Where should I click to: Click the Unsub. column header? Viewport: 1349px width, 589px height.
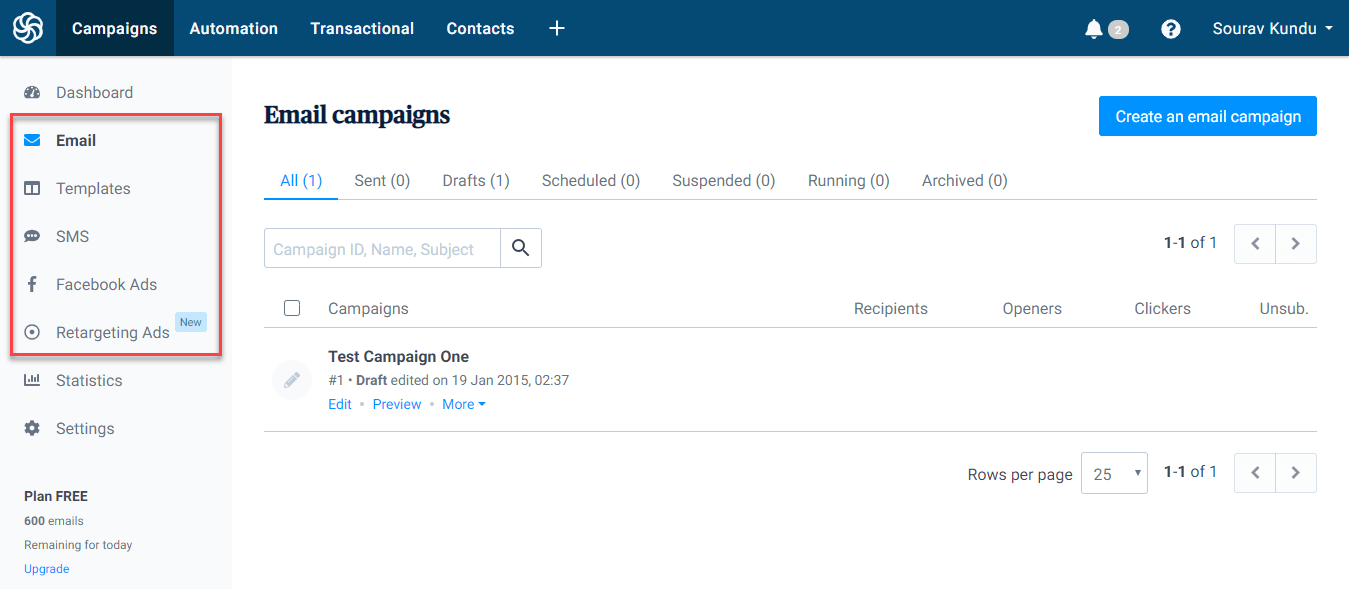(x=1284, y=309)
